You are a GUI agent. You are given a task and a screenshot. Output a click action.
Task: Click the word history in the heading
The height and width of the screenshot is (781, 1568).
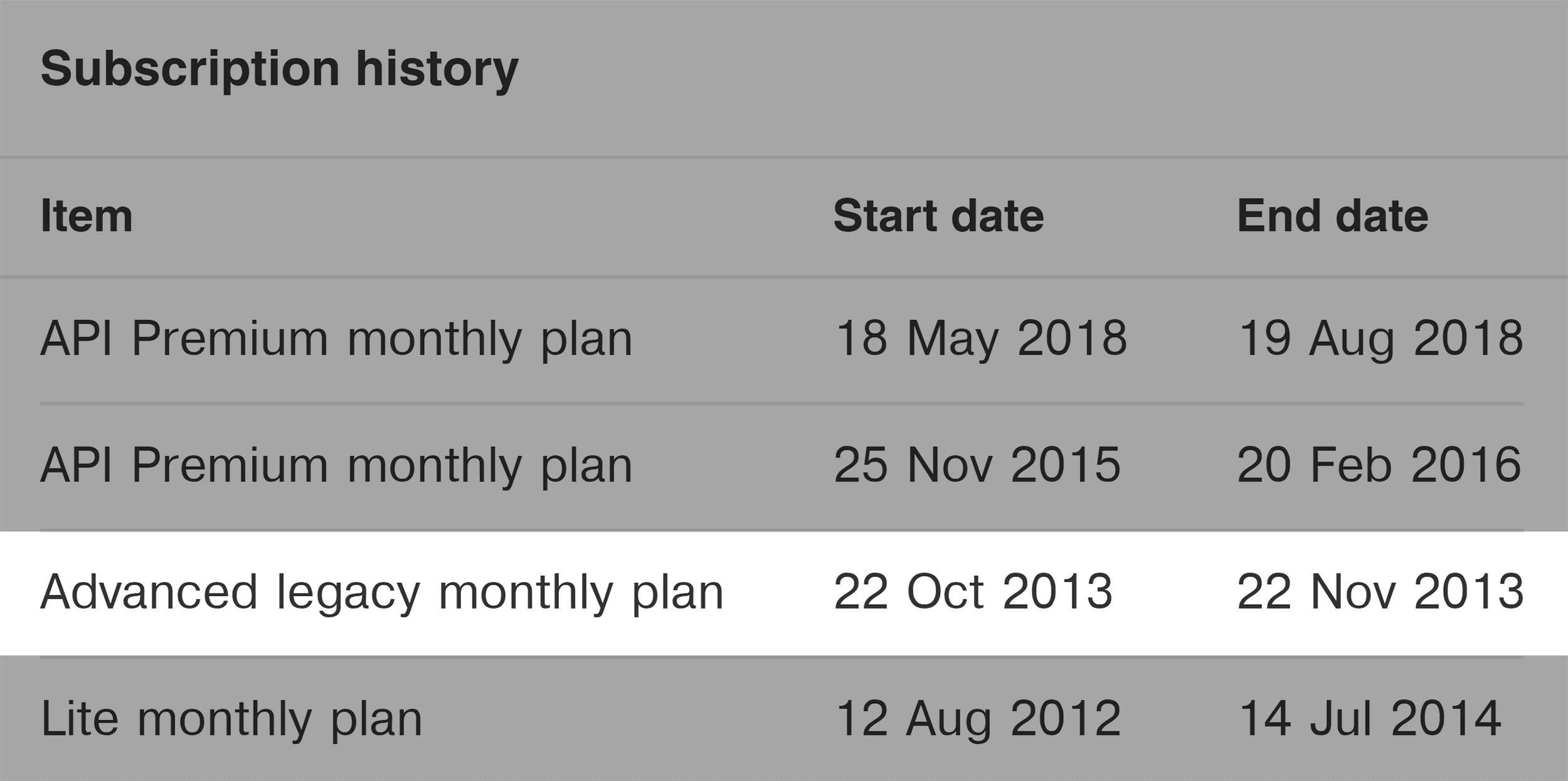[x=437, y=70]
